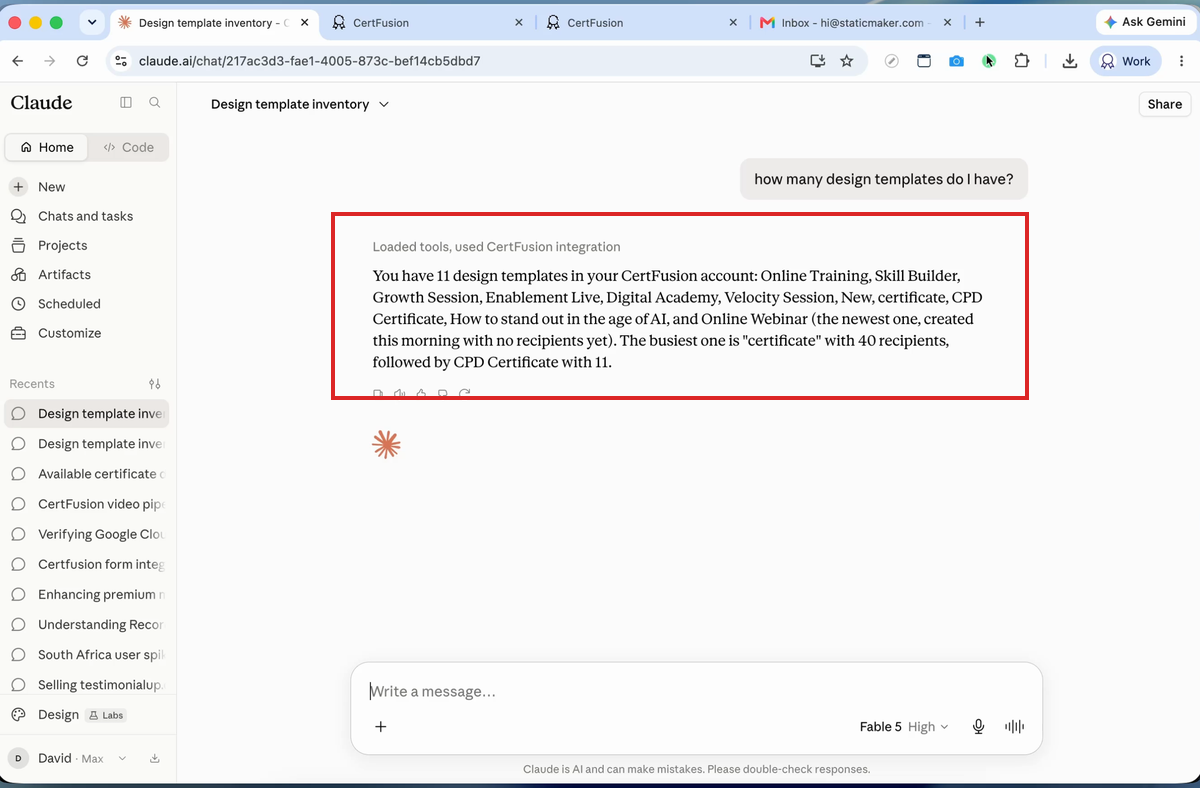Switch sidebar to Code mode

[128, 147]
